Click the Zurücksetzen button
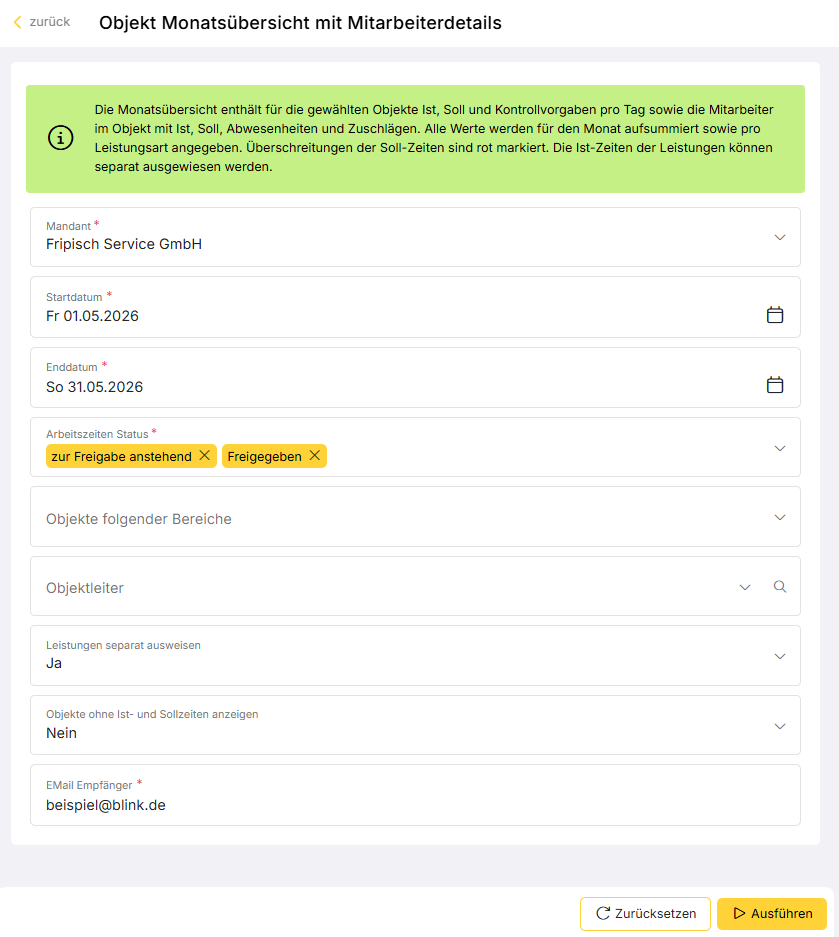Image resolution: width=839 pixels, height=937 pixels. (x=645, y=914)
